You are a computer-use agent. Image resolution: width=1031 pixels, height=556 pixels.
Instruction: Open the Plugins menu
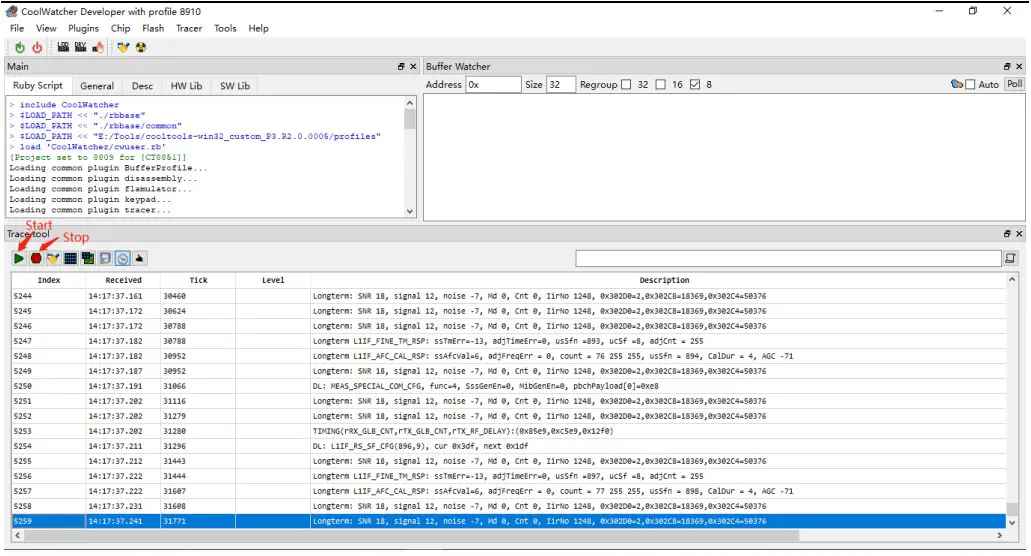84,28
